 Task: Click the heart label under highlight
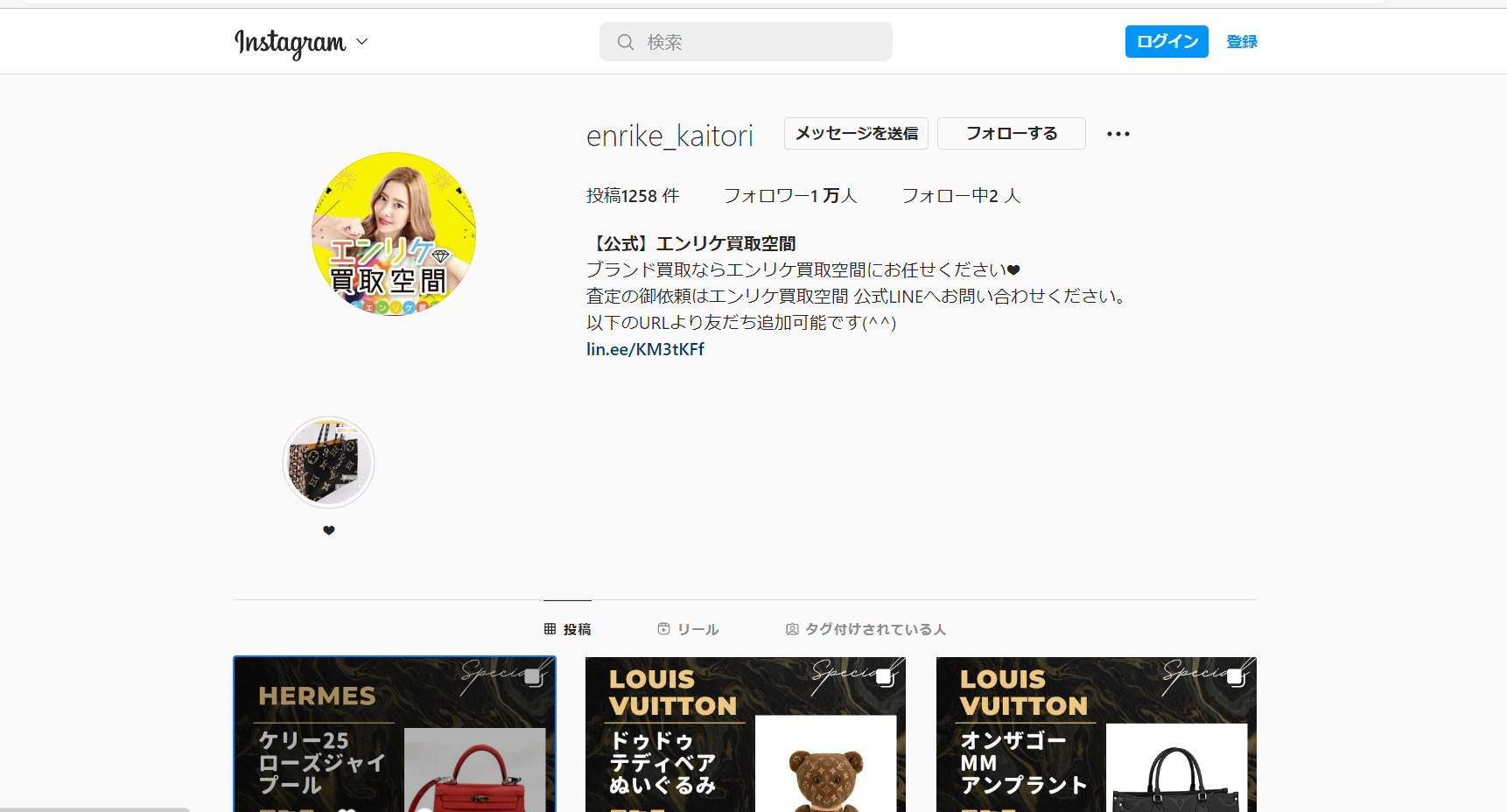(329, 530)
